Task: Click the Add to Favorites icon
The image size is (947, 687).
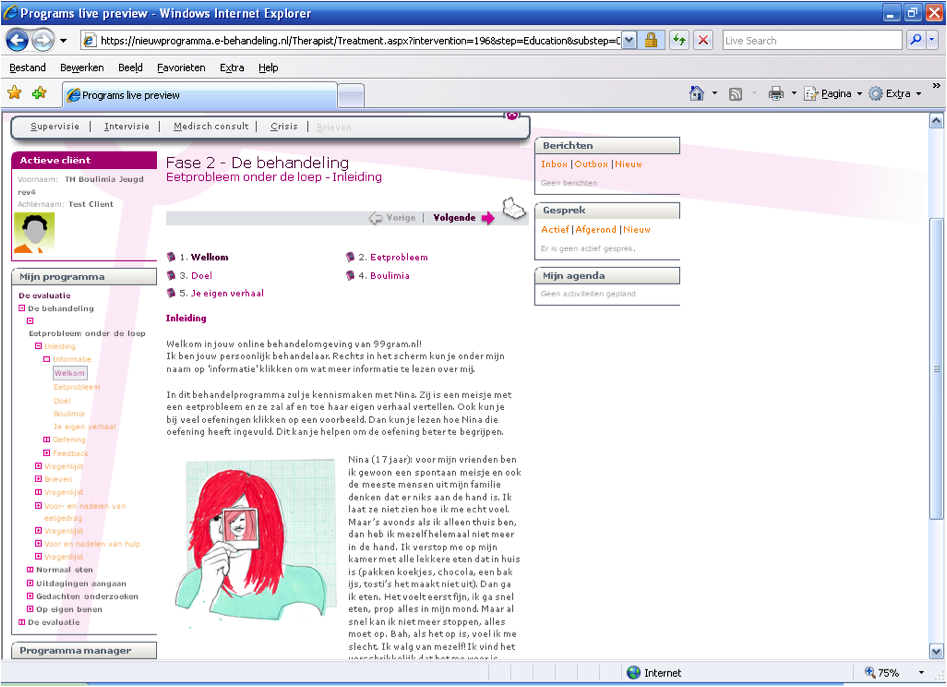Action: click(x=39, y=93)
